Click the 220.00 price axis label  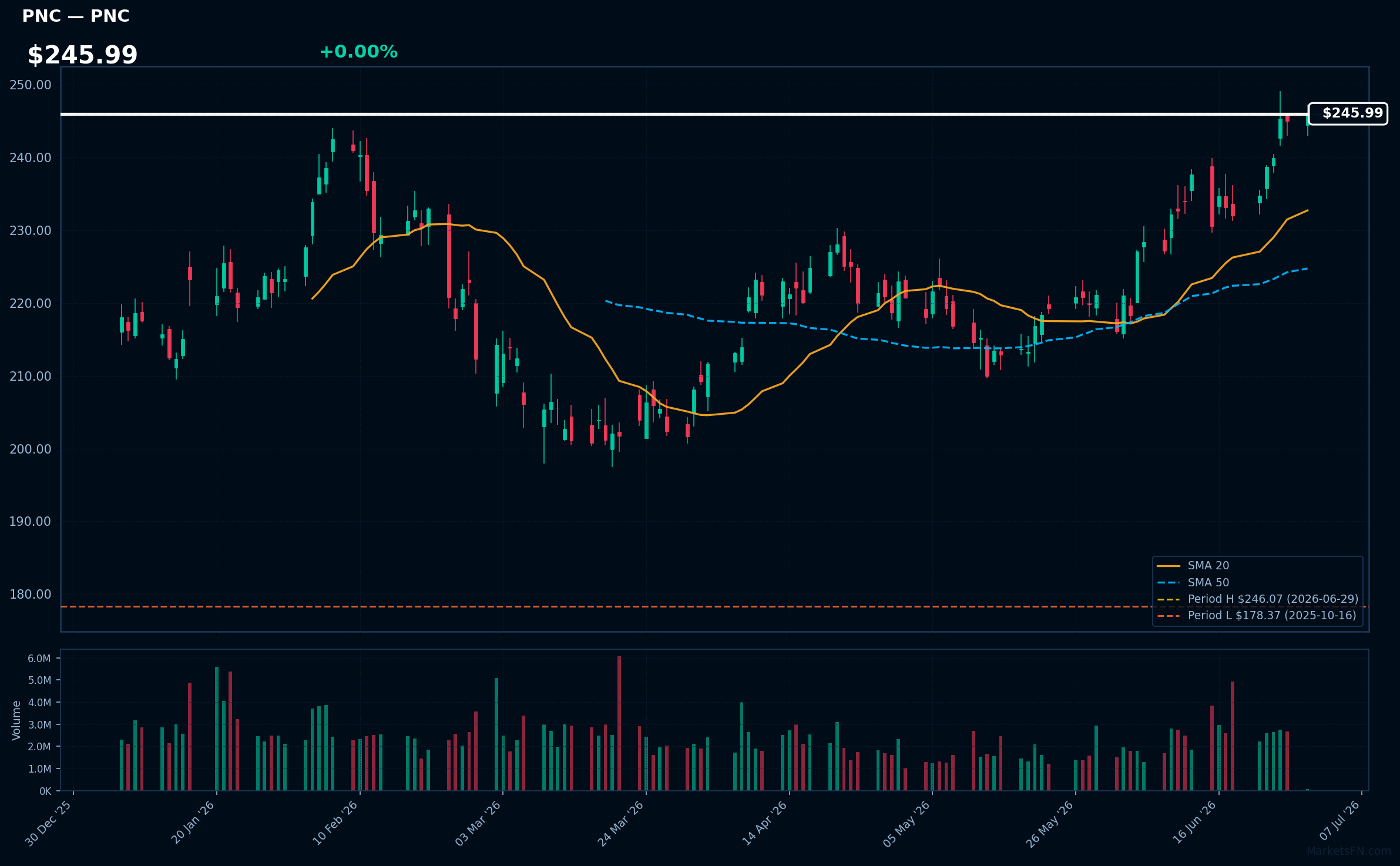click(31, 303)
